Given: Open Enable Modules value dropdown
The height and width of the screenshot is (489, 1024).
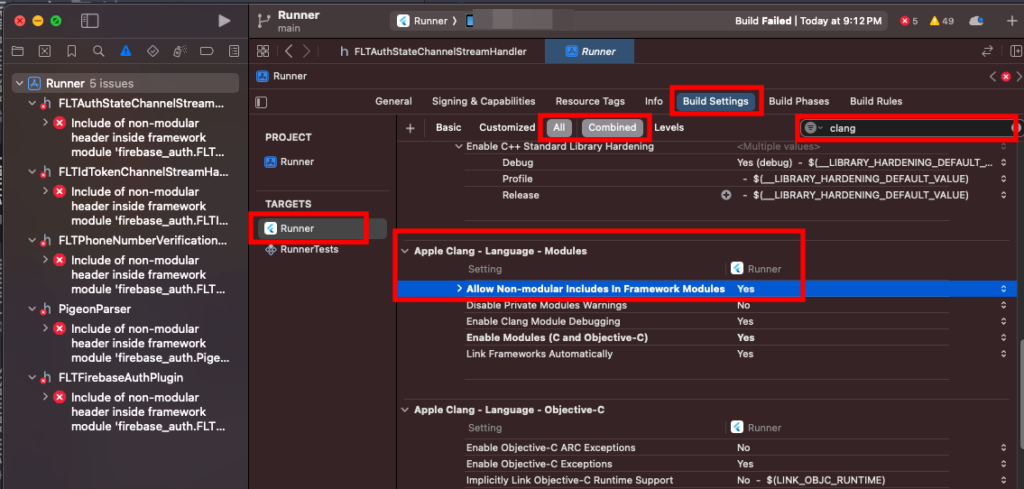Looking at the screenshot, I should (x=1004, y=338).
